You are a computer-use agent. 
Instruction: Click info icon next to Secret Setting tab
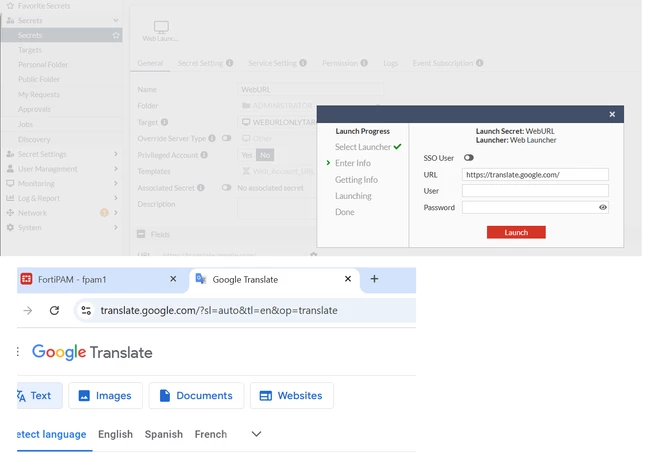[229, 63]
